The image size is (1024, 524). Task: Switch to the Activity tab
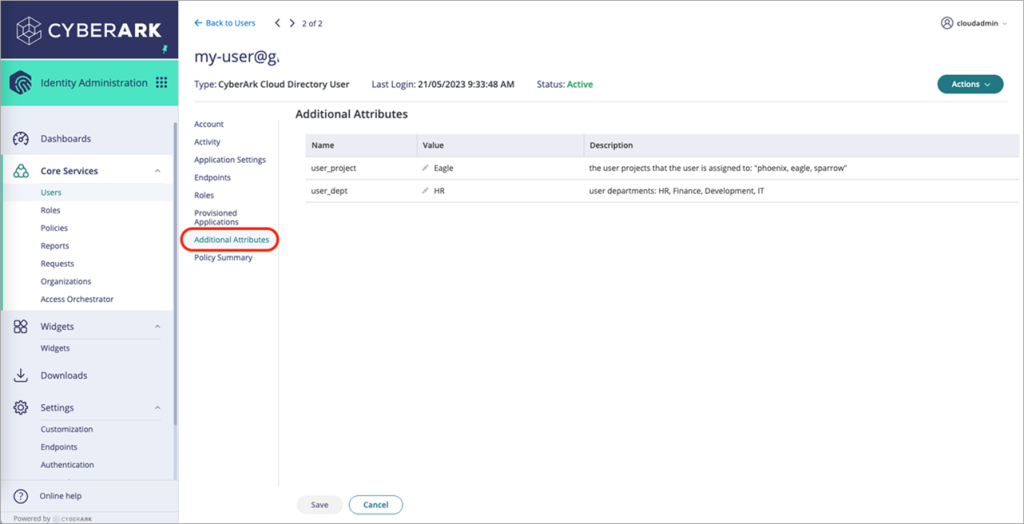coord(207,142)
